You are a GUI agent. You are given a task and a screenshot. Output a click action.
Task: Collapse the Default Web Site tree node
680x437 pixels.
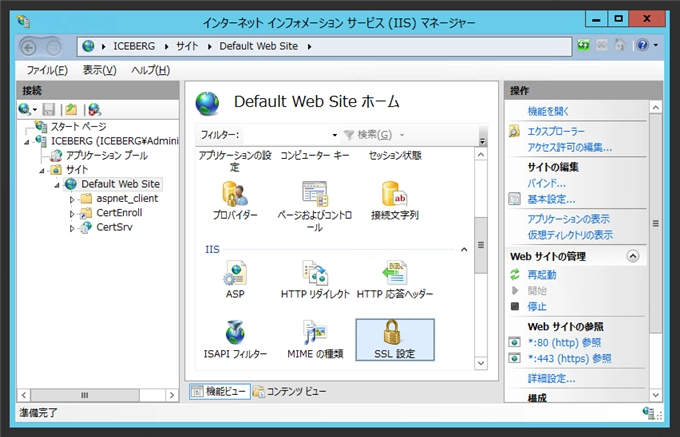[57, 185]
